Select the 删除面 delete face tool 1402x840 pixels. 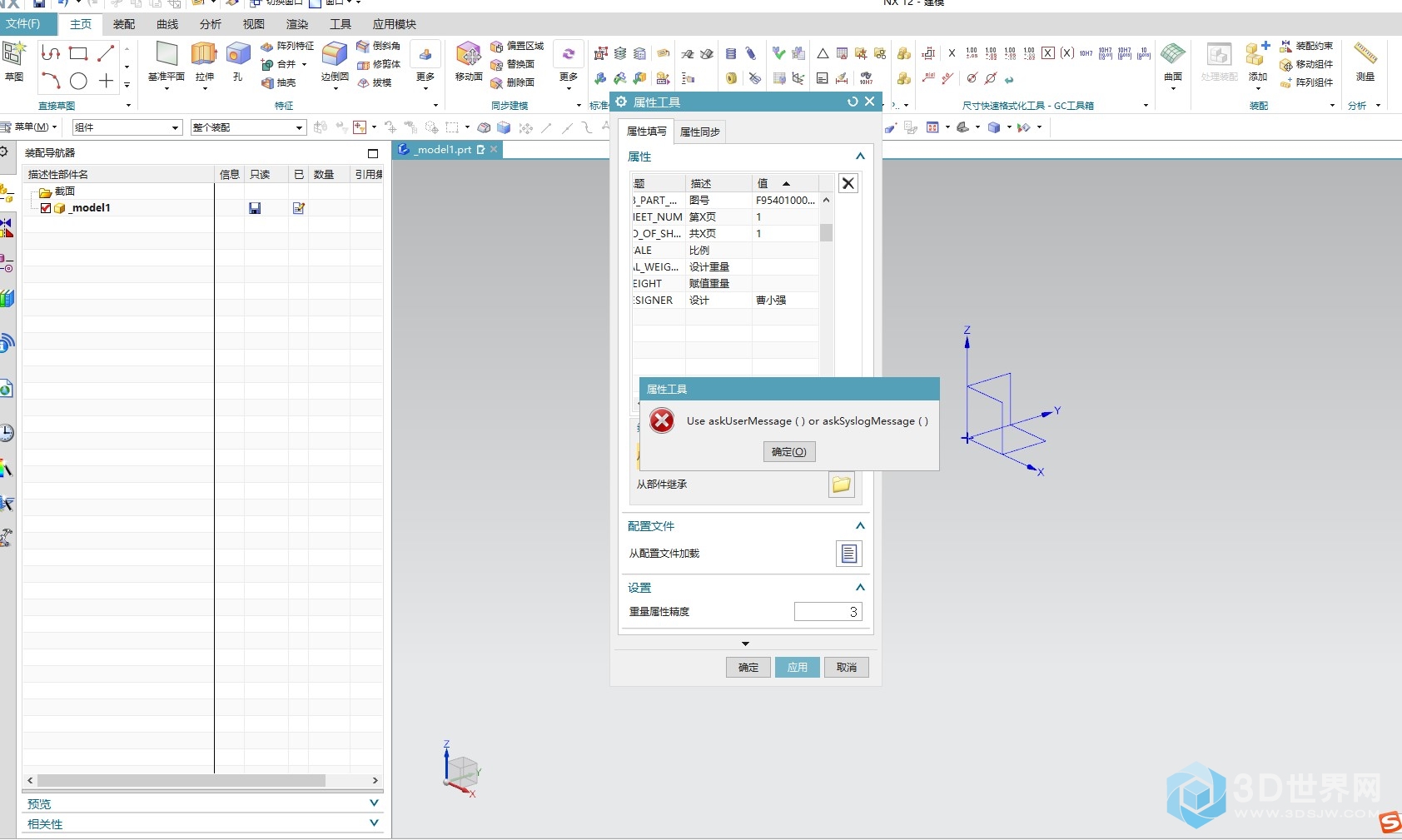(513, 83)
